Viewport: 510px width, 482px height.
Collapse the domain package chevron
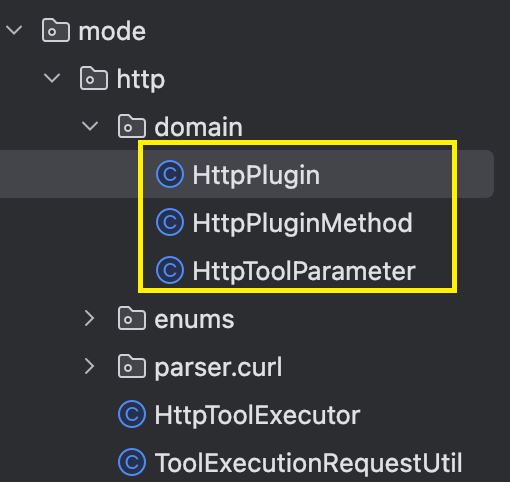point(90,126)
